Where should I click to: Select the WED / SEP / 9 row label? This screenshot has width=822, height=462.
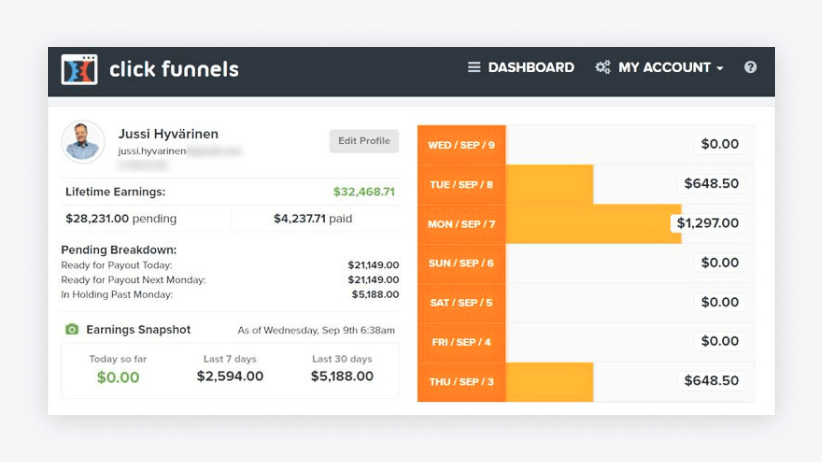pos(461,145)
